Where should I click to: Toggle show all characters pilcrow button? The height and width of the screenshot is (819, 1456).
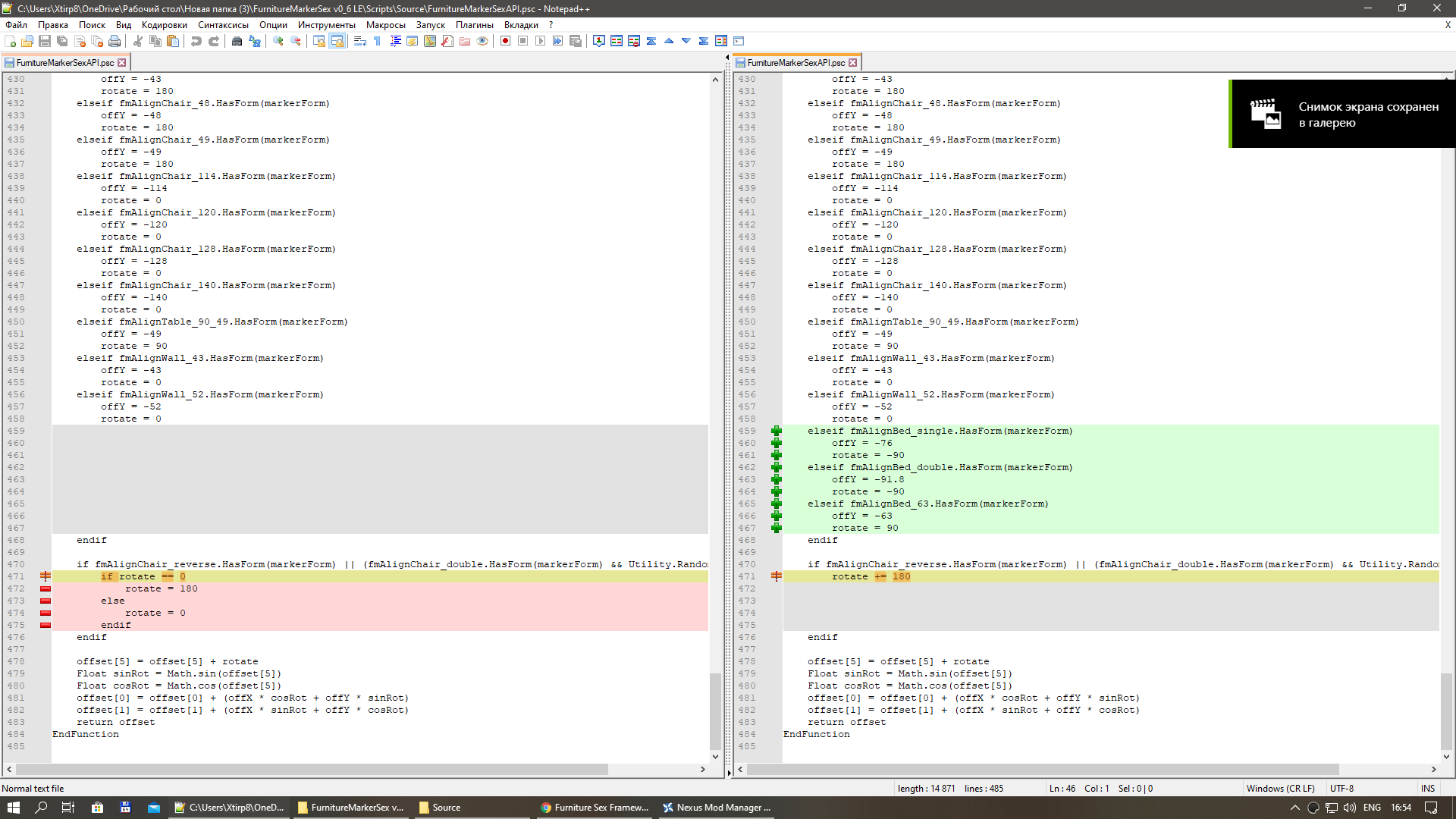click(x=378, y=41)
